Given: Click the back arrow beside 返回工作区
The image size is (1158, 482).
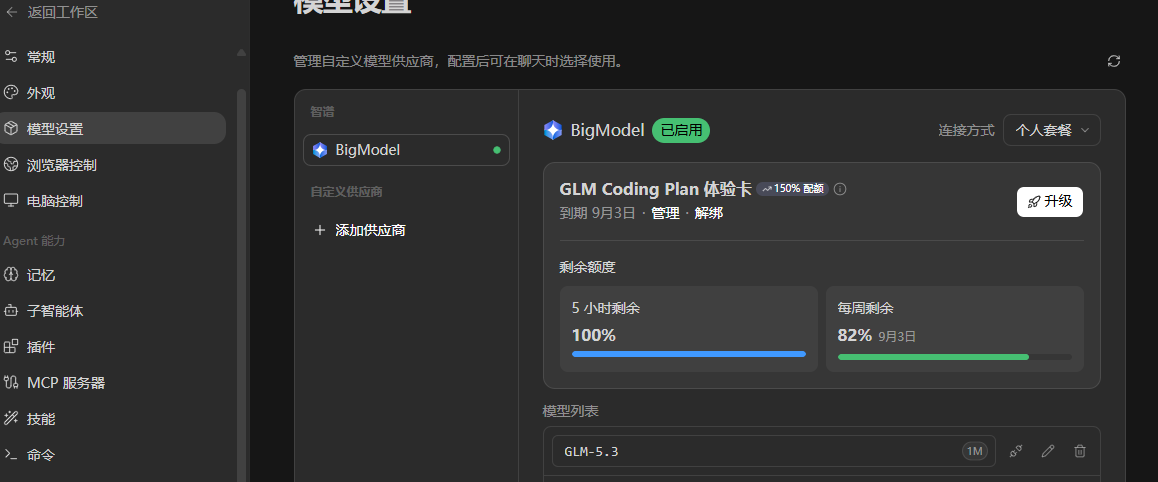Looking at the screenshot, I should tap(12, 12).
